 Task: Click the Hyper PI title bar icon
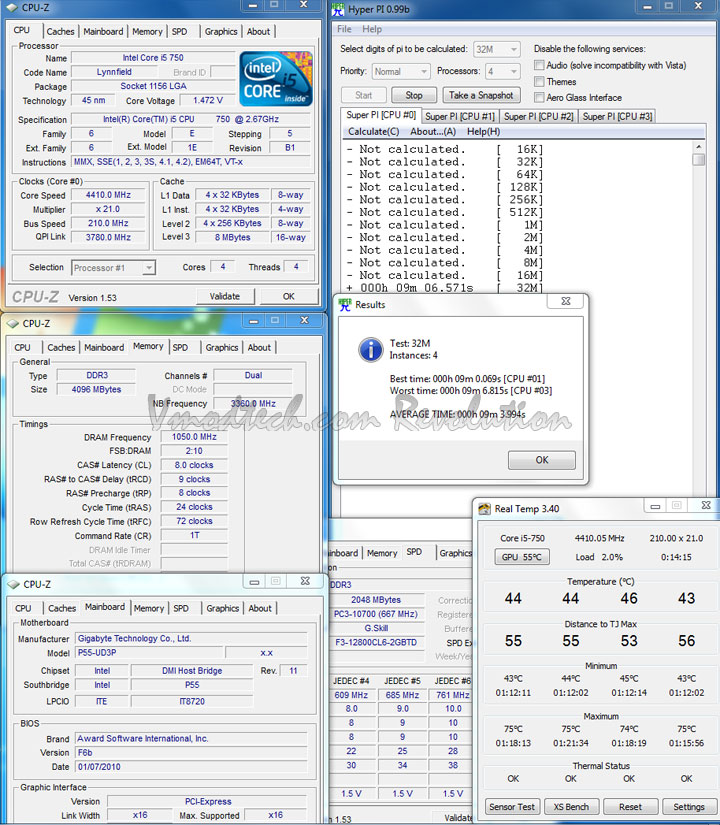pyautogui.click(x=338, y=9)
